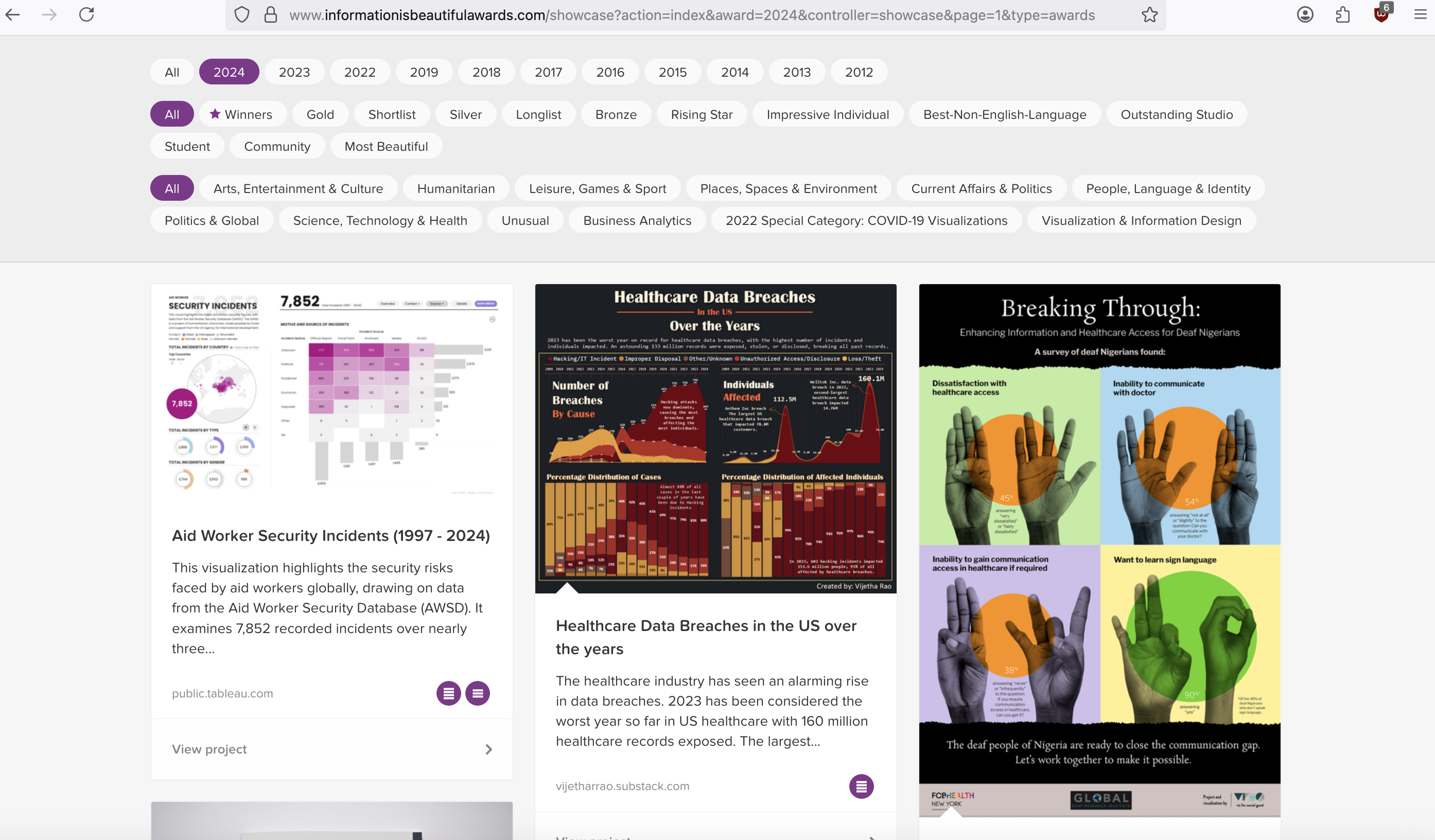Screen dimensions: 1435x840
Task: Go back using browser back arrow
Action: pos(12,15)
